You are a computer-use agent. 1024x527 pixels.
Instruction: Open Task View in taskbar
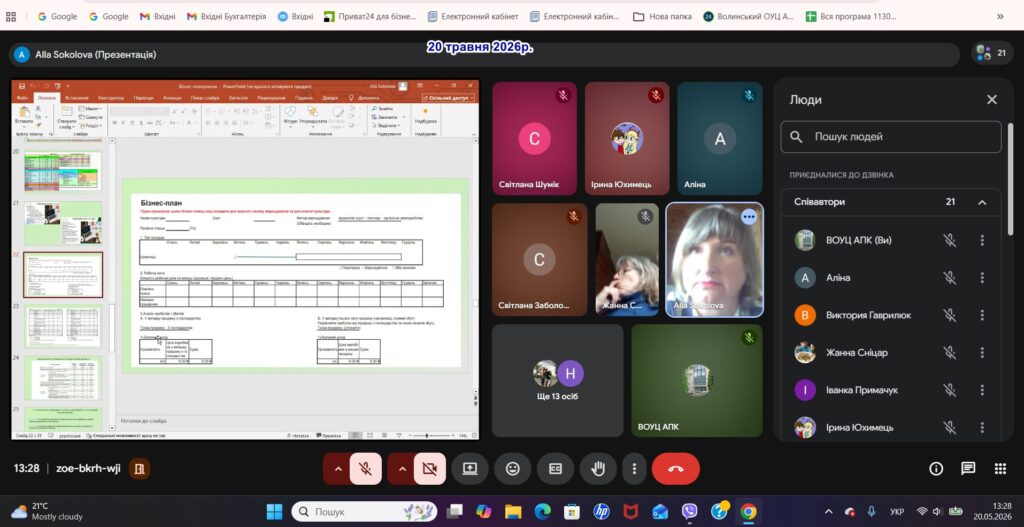click(x=455, y=511)
